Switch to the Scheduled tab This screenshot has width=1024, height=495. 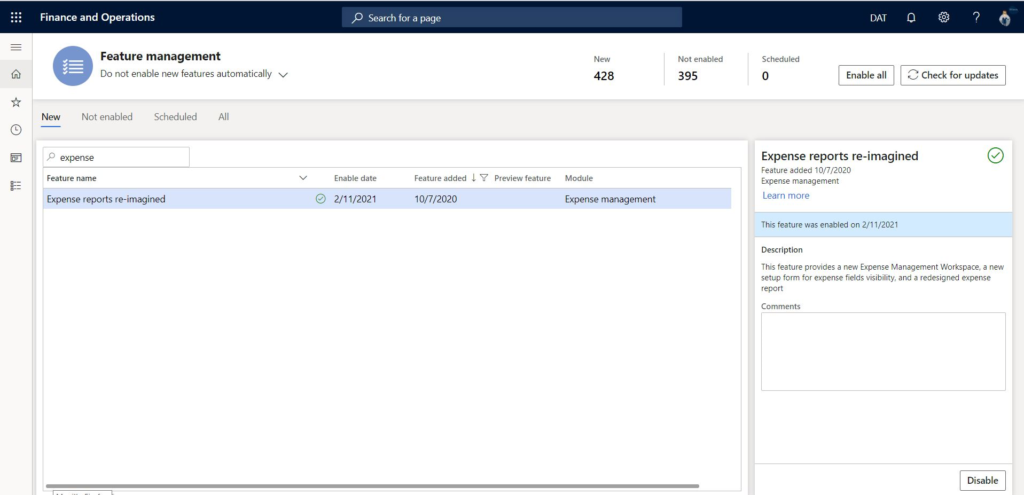175,117
